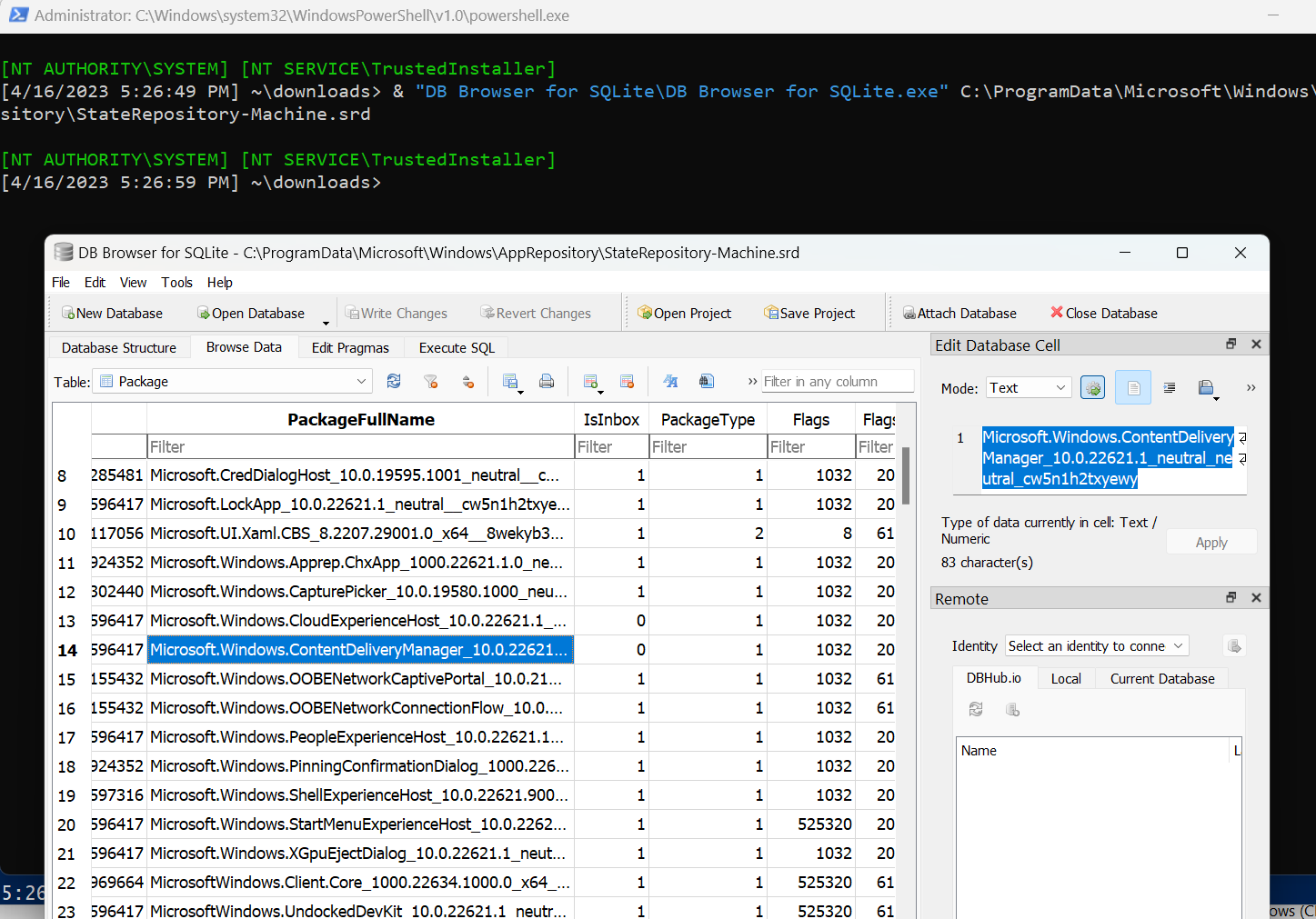Select the Microsoft.Windows.ShellExperienceHost package cell
Image resolution: width=1316 pixels, height=919 pixels.
[361, 795]
